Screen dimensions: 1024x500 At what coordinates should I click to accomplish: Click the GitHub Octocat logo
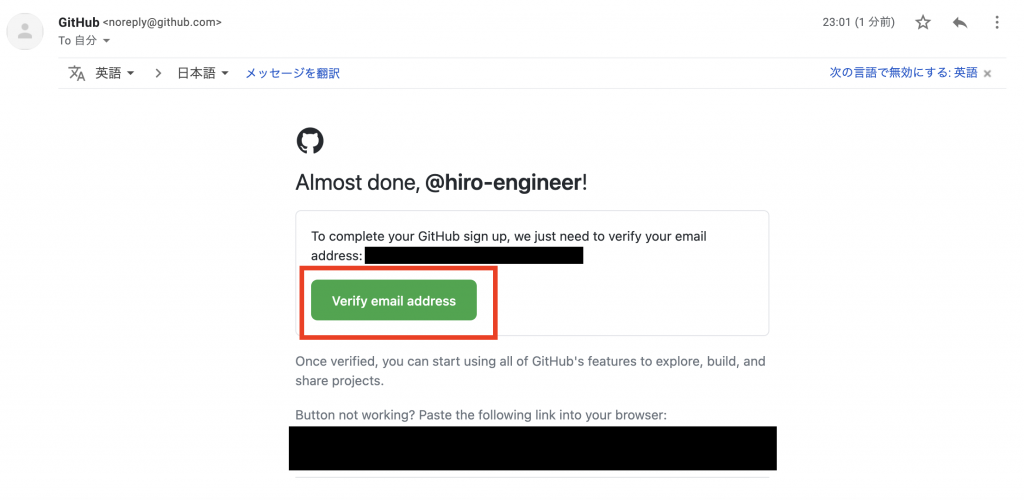point(310,140)
